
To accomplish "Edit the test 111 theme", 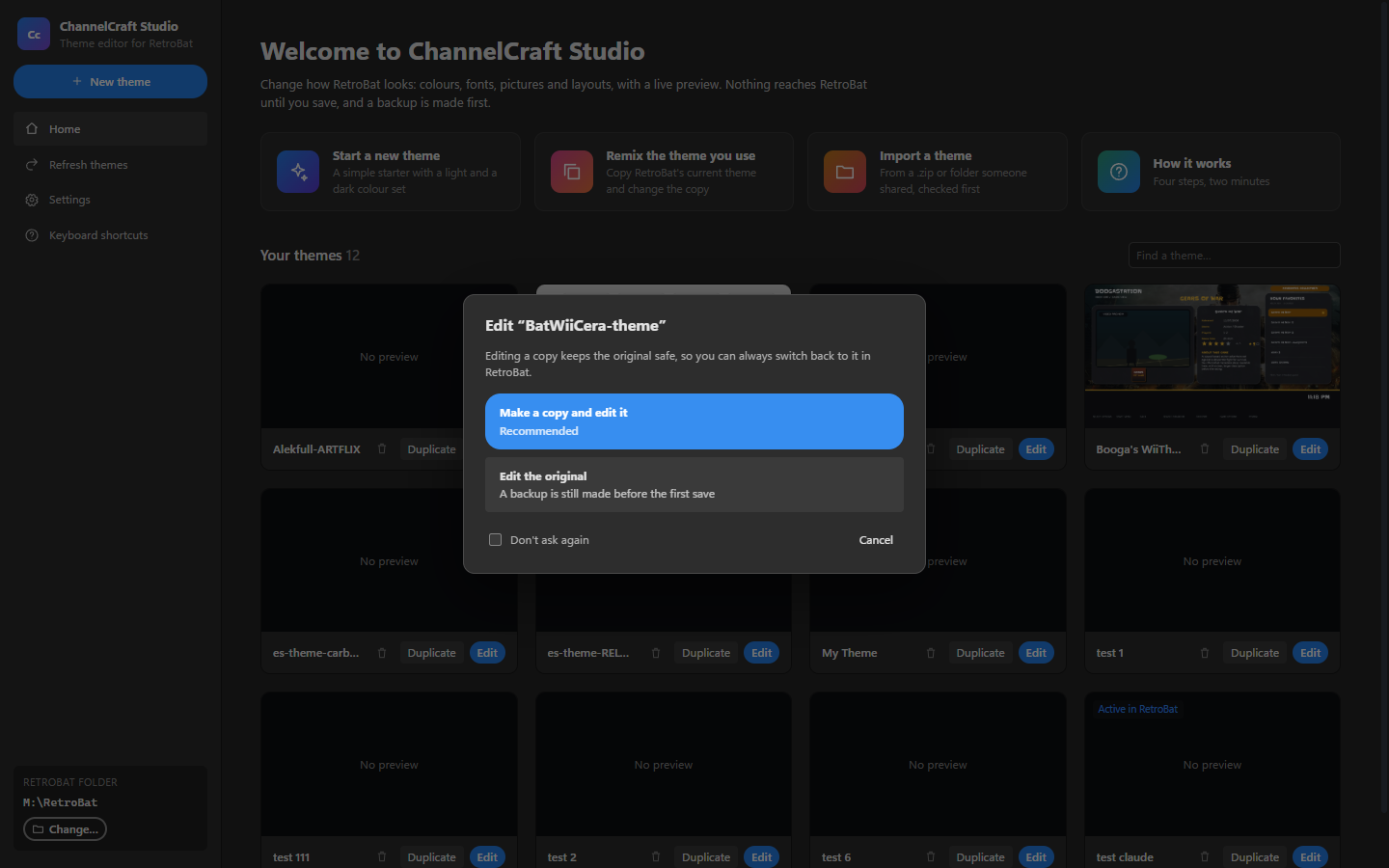I will point(488,857).
